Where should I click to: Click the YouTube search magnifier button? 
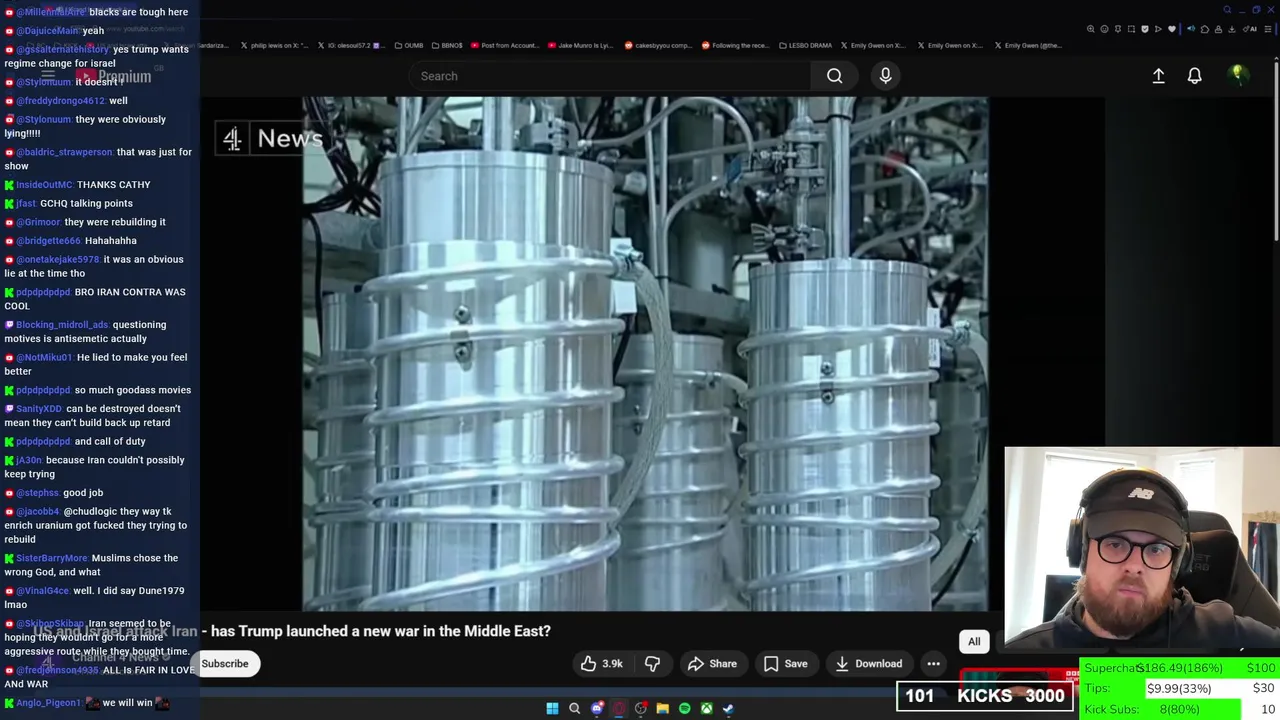pyautogui.click(x=834, y=76)
